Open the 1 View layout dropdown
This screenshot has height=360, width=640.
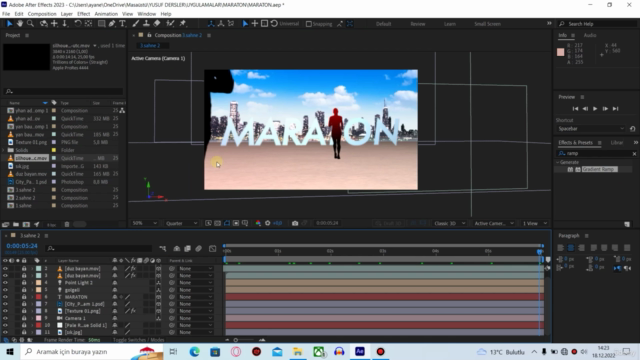pos(534,223)
